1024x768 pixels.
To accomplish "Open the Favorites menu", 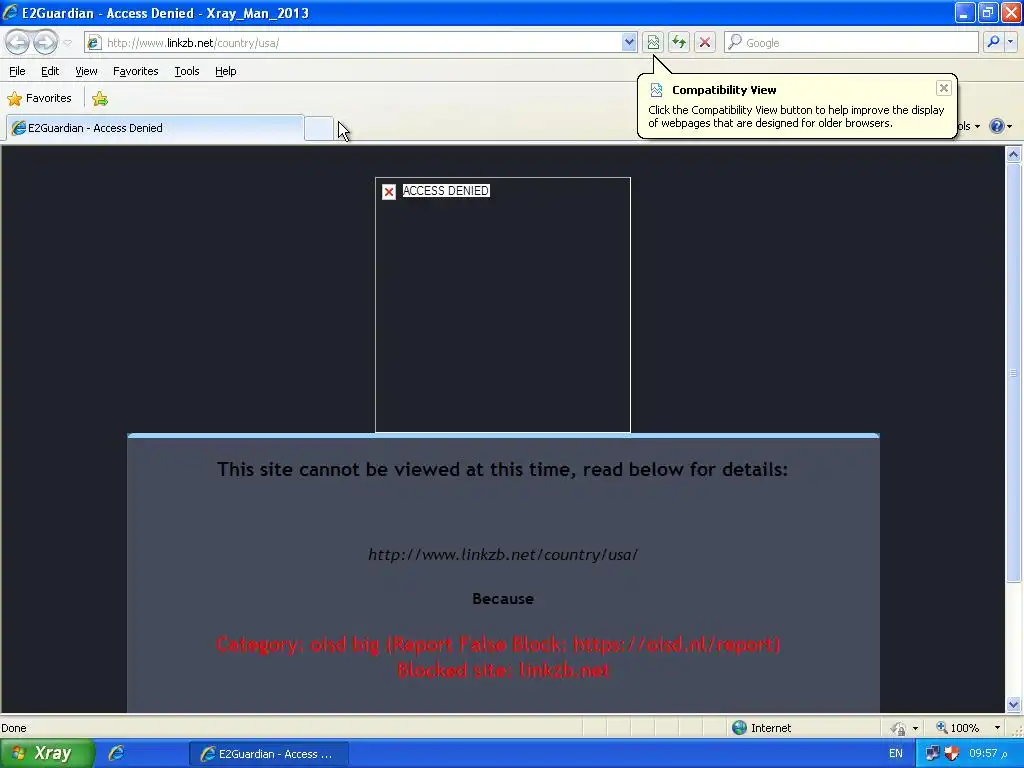I will click(135, 71).
